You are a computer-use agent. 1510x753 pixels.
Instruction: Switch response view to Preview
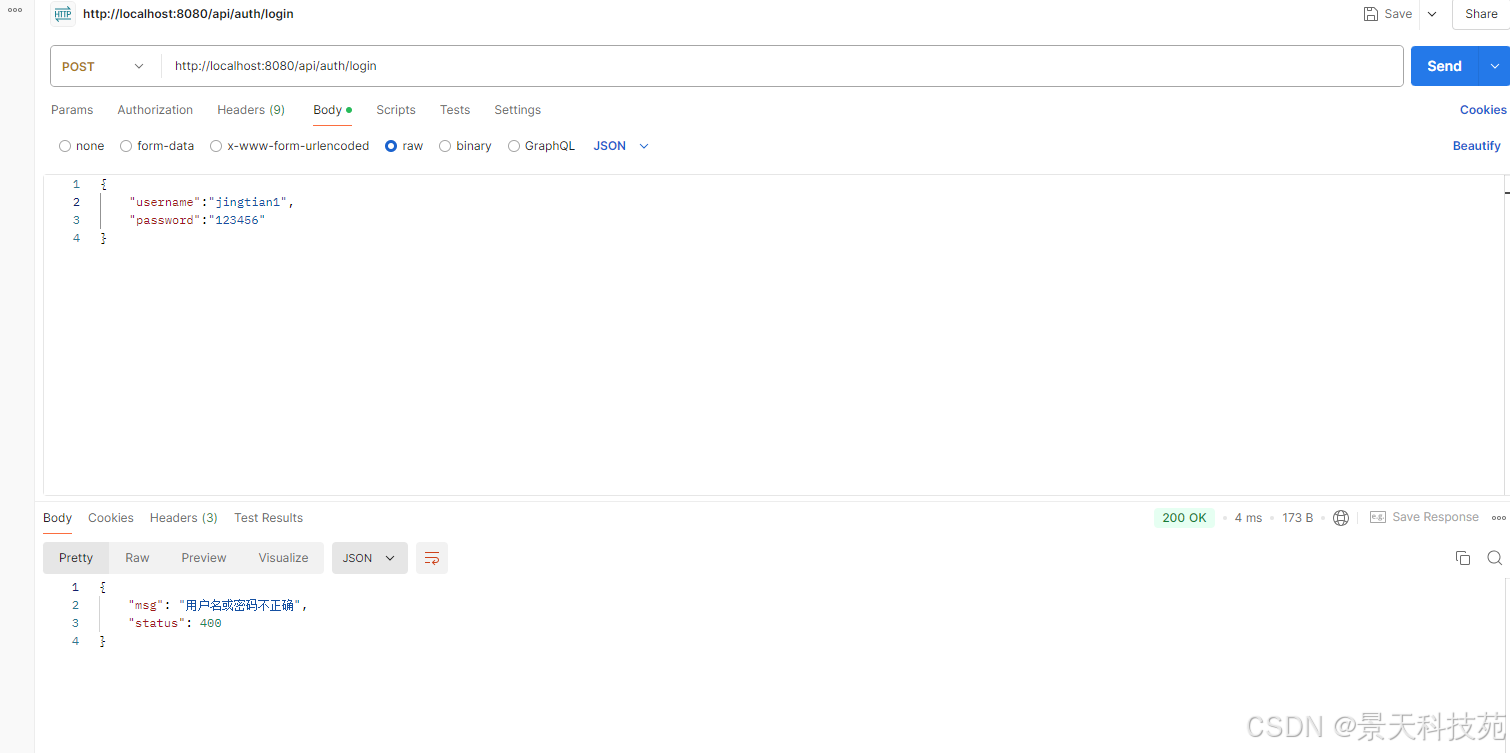204,558
